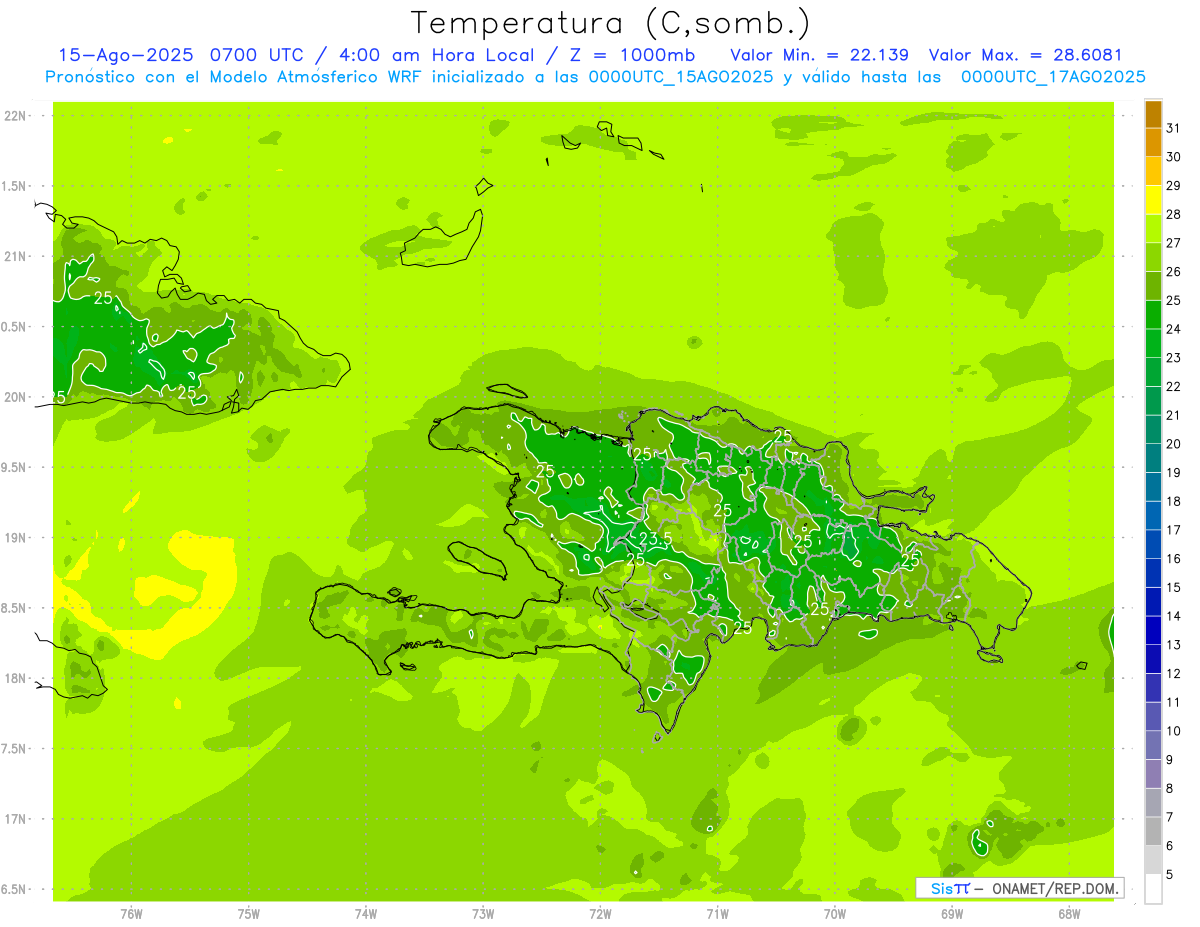Click the '25' label on the color scale
The height and width of the screenshot is (927, 1200).
coord(1174,300)
